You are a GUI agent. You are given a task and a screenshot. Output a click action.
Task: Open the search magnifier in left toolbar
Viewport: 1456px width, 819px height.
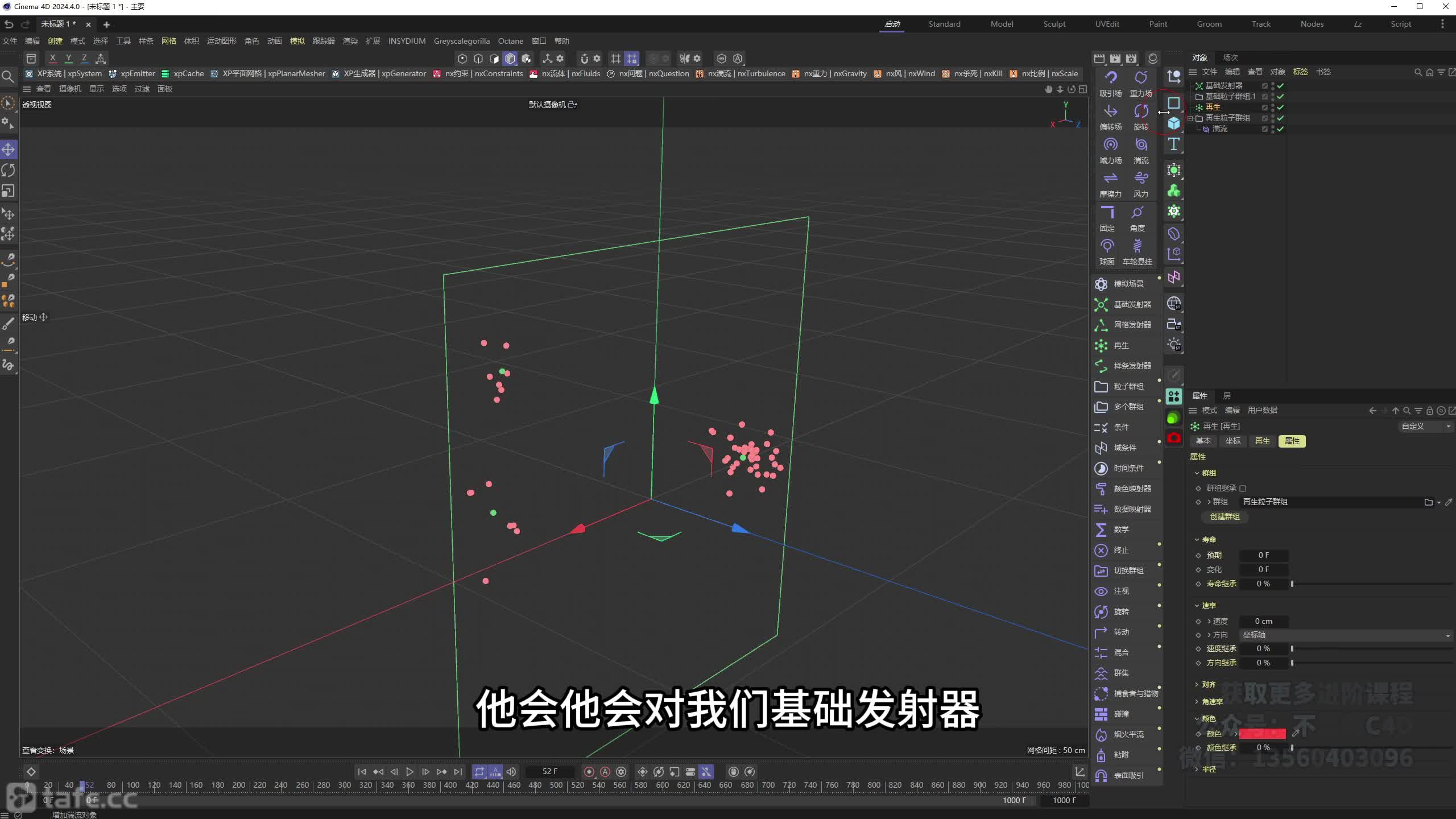click(x=8, y=77)
